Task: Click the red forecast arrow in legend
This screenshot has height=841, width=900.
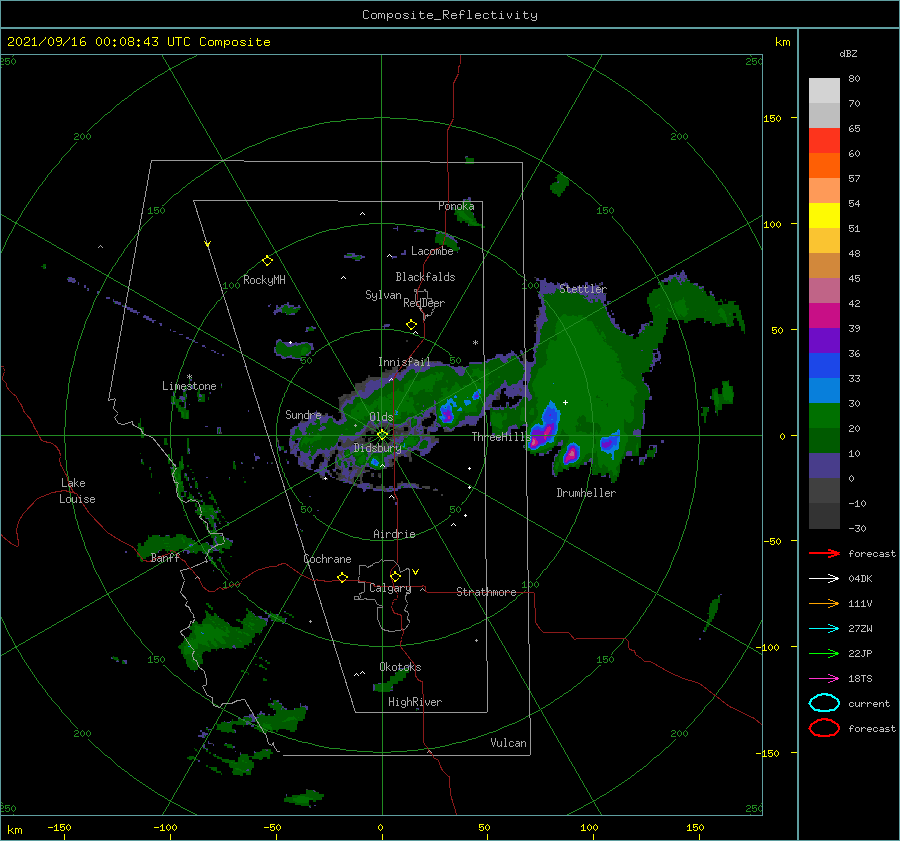Action: pyautogui.click(x=824, y=553)
